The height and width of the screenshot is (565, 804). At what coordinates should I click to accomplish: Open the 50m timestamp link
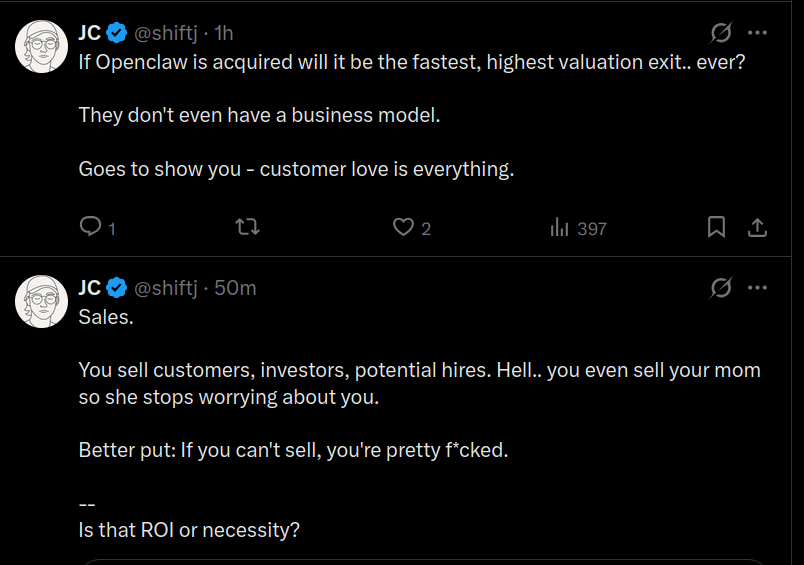pos(235,288)
